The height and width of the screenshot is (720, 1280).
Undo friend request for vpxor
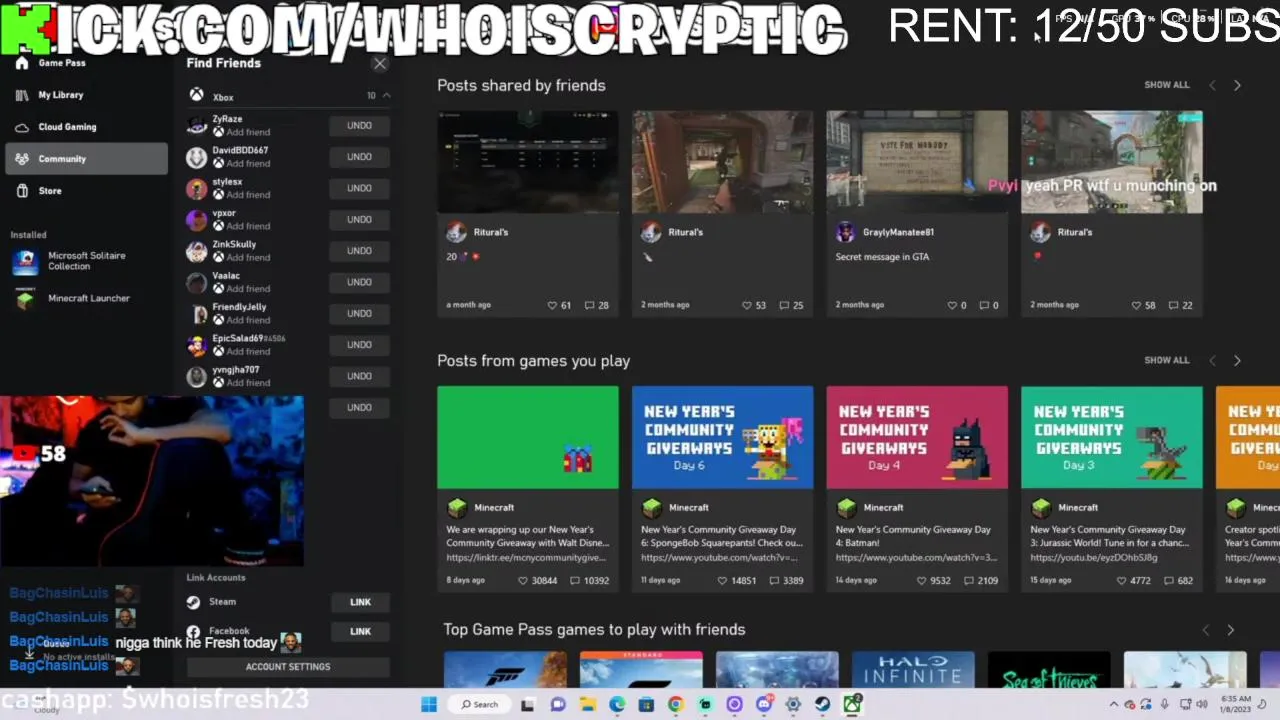point(359,219)
